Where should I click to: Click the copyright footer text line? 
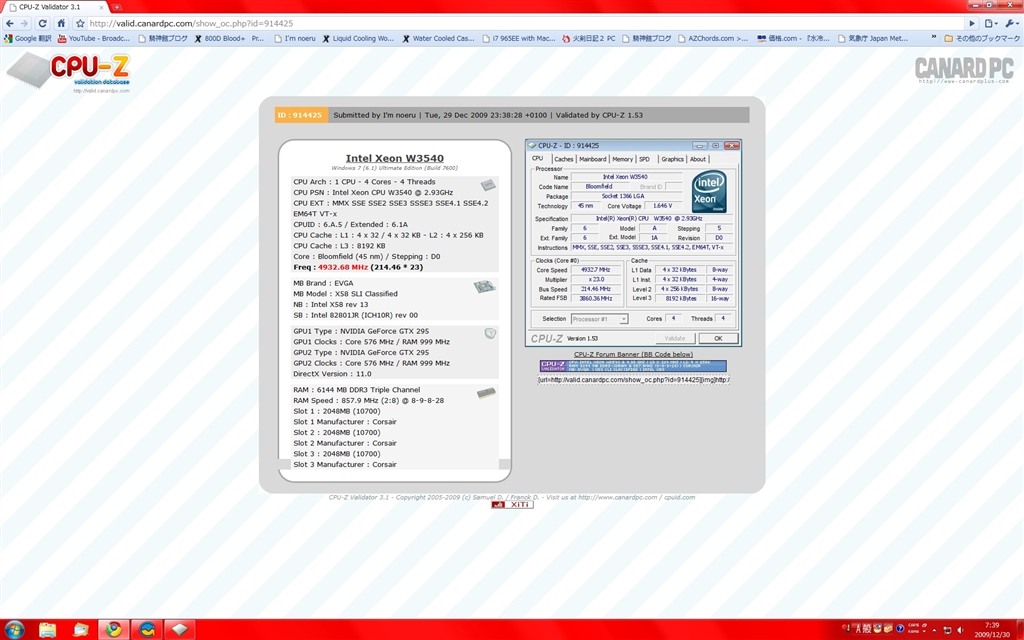point(511,497)
